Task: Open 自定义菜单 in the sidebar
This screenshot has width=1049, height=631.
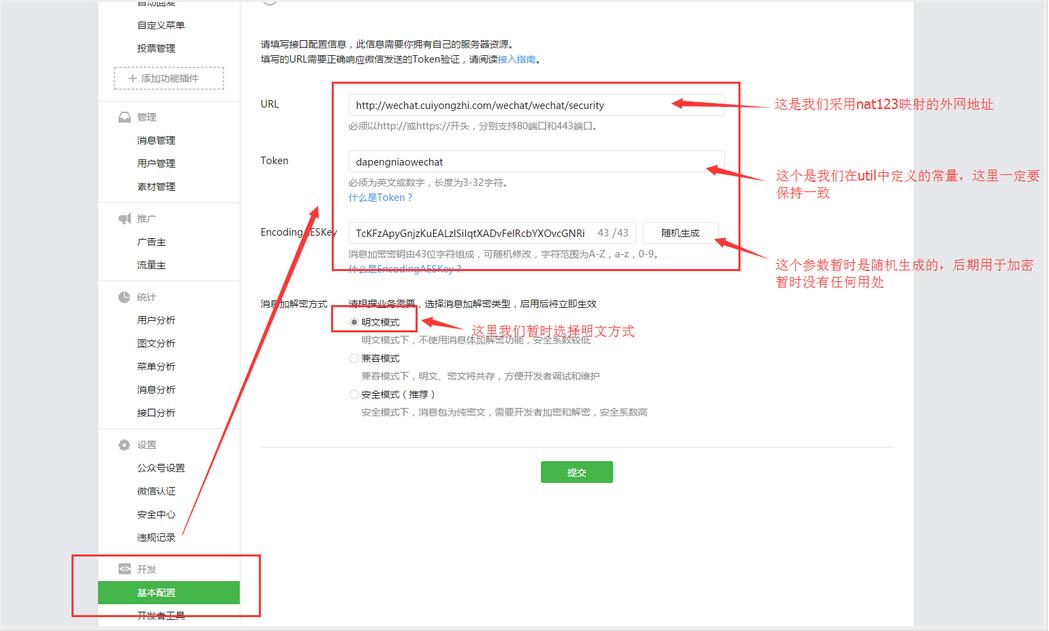Action: pyautogui.click(x=161, y=25)
